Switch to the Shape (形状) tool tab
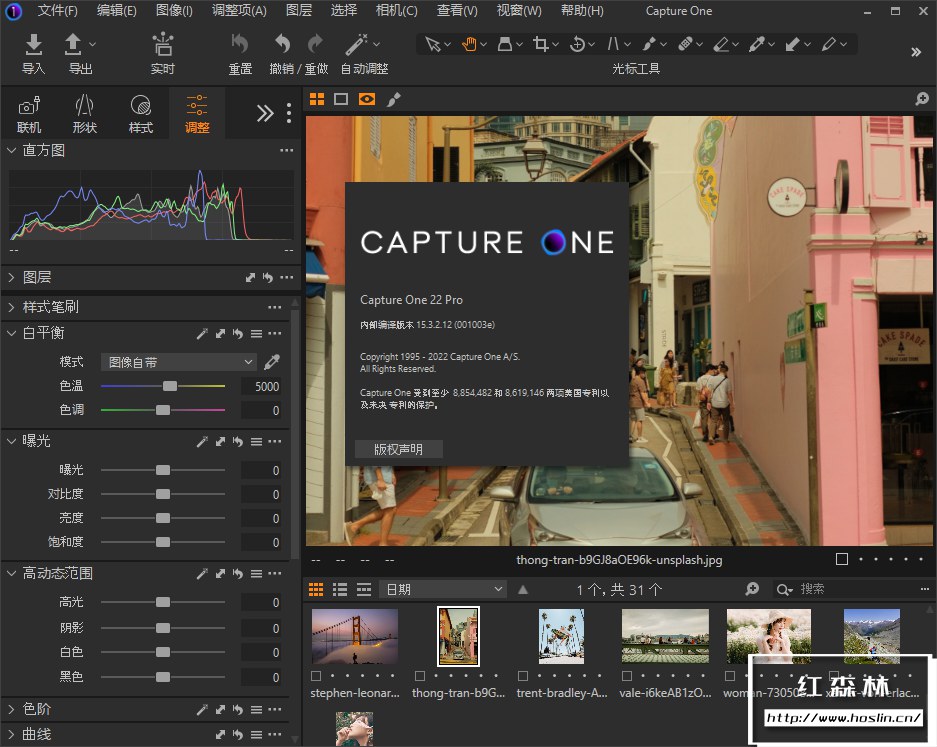The width and height of the screenshot is (937, 747). coord(85,113)
